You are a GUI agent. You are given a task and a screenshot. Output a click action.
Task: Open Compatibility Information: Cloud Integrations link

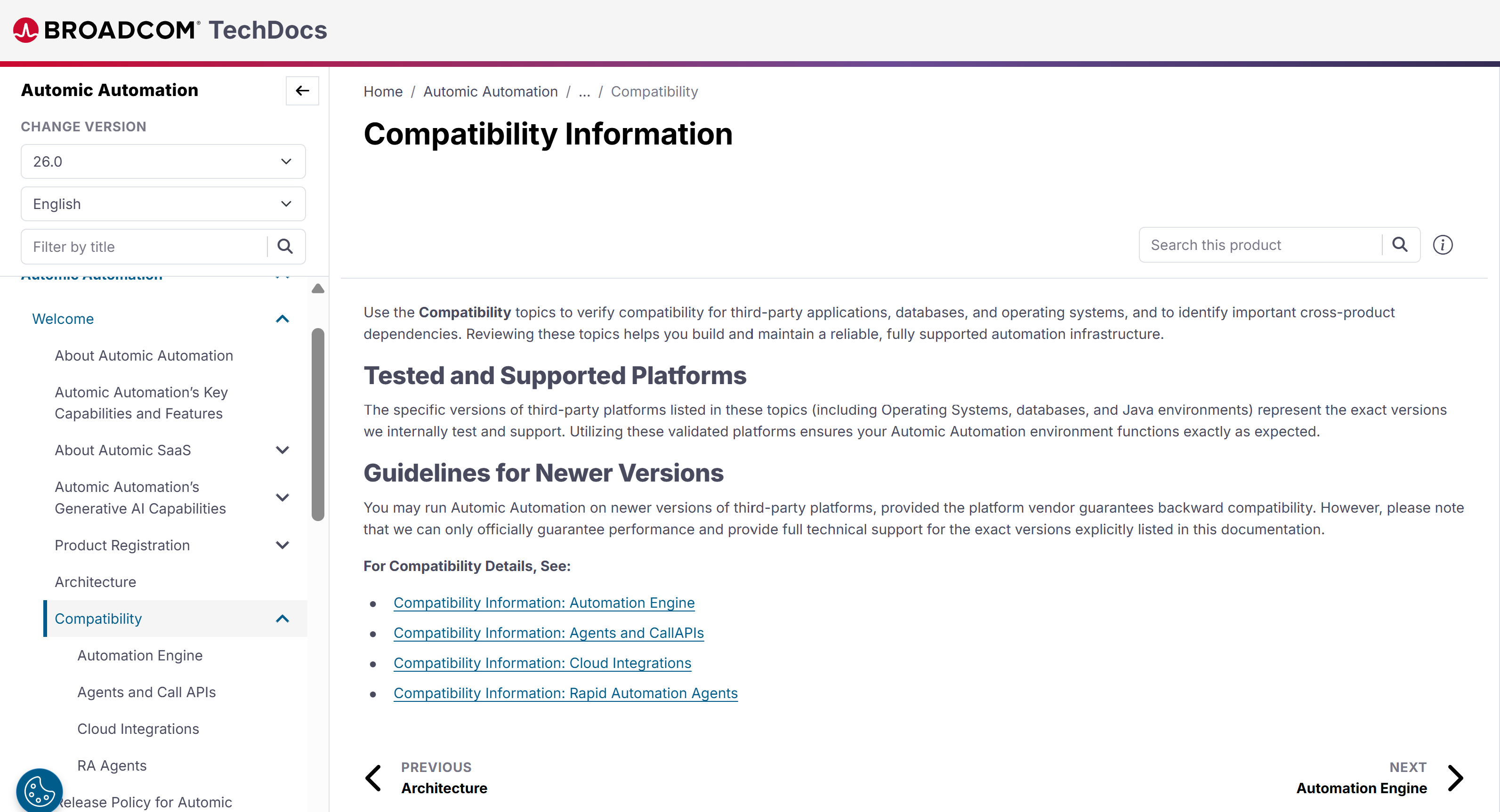tap(542, 663)
